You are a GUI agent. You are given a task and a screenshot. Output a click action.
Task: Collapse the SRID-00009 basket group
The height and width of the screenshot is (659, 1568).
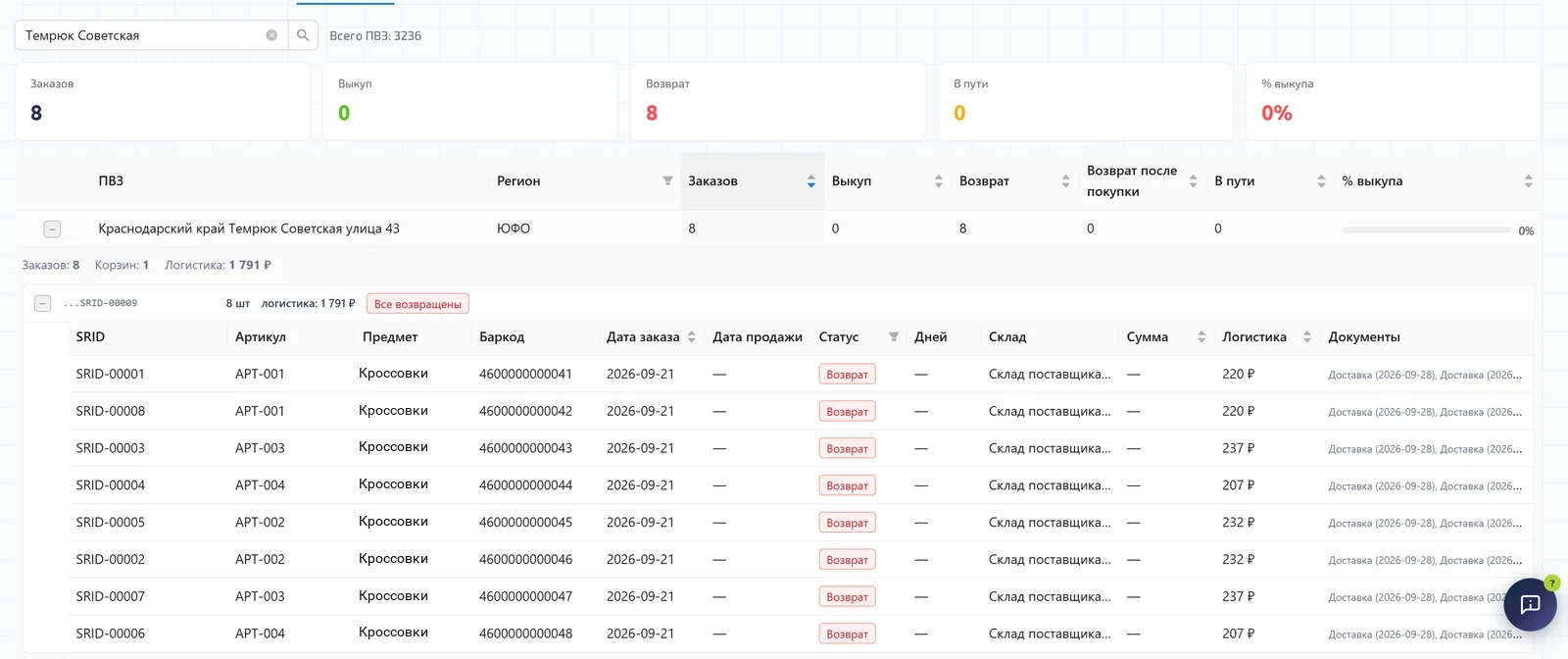pos(42,303)
